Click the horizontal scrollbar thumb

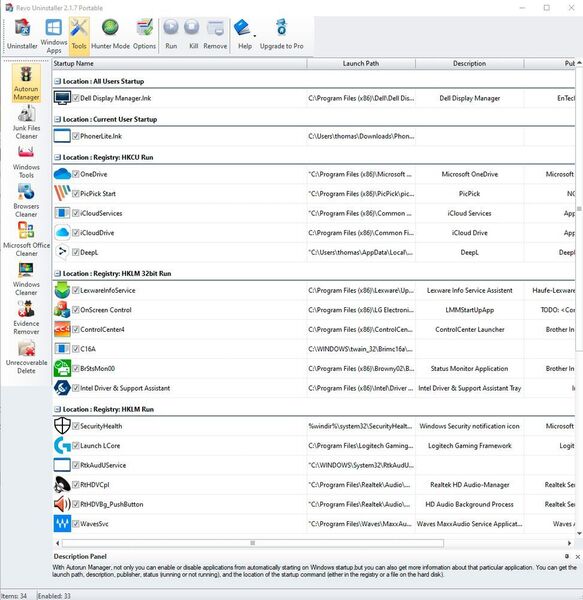point(252,543)
